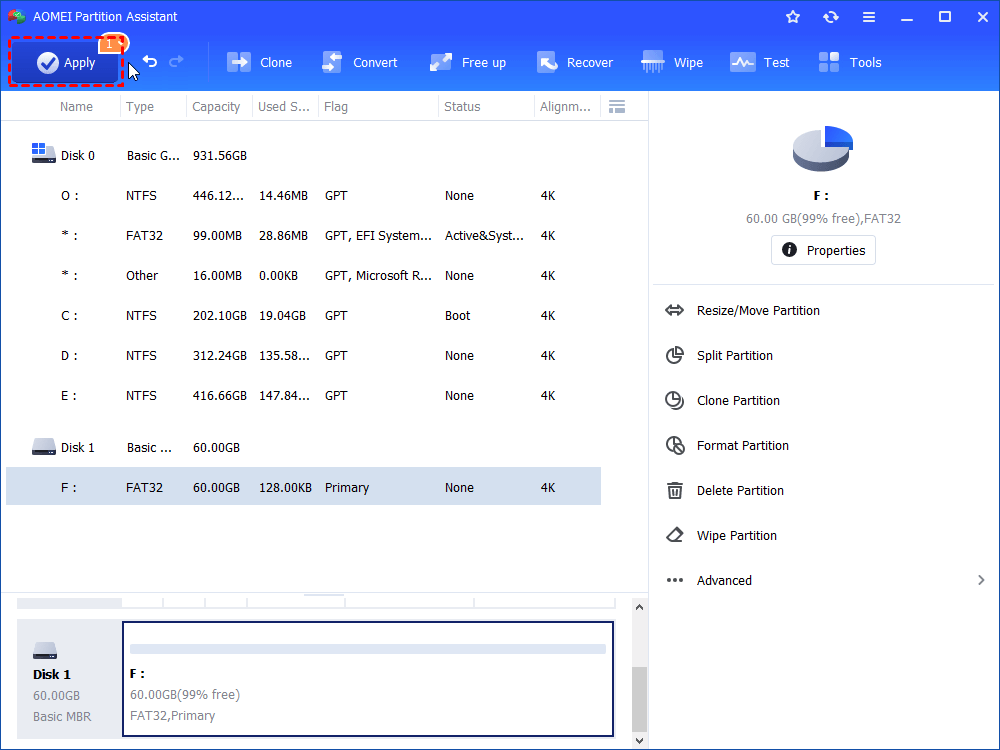Click the Properties button
The image size is (1000, 750).
(823, 250)
